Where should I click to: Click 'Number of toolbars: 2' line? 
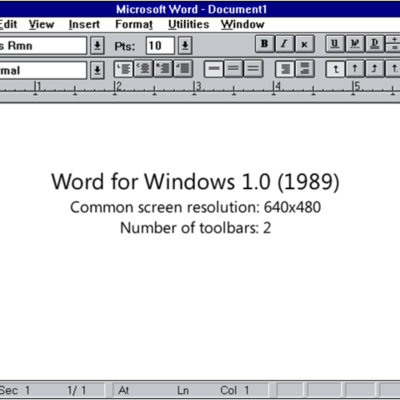coord(195,228)
